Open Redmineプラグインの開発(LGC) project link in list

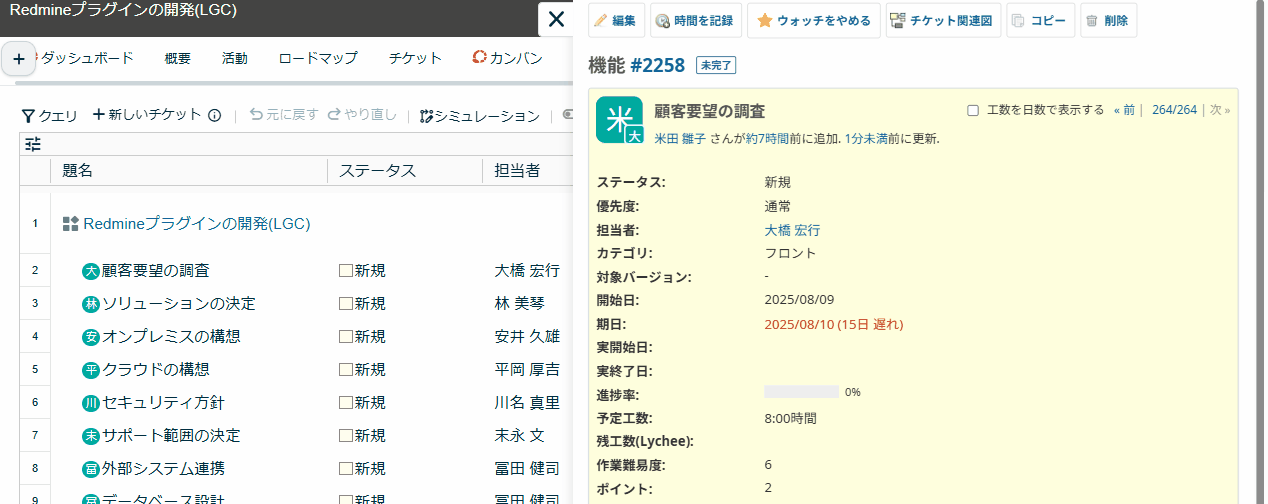(197, 224)
